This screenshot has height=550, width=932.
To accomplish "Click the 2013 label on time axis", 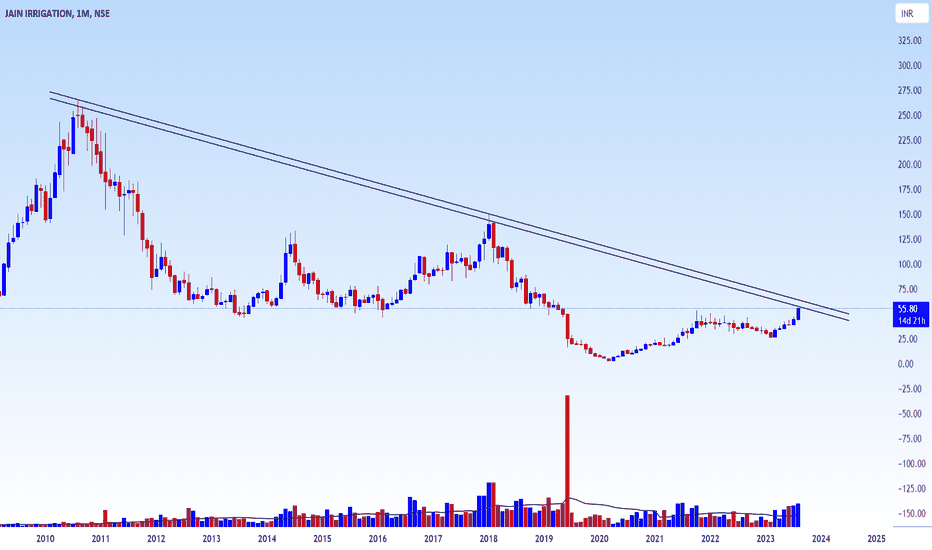I will tap(211, 539).
